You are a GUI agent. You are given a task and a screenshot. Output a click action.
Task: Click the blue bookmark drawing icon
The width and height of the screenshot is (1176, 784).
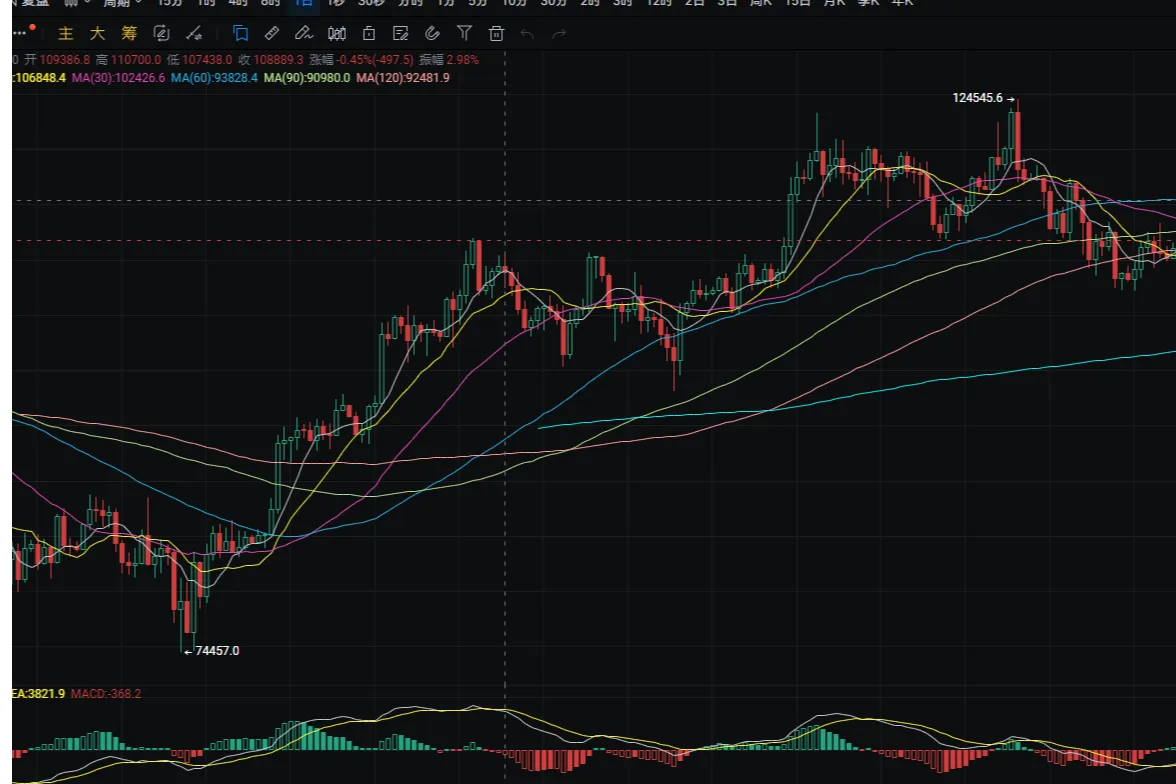click(240, 33)
